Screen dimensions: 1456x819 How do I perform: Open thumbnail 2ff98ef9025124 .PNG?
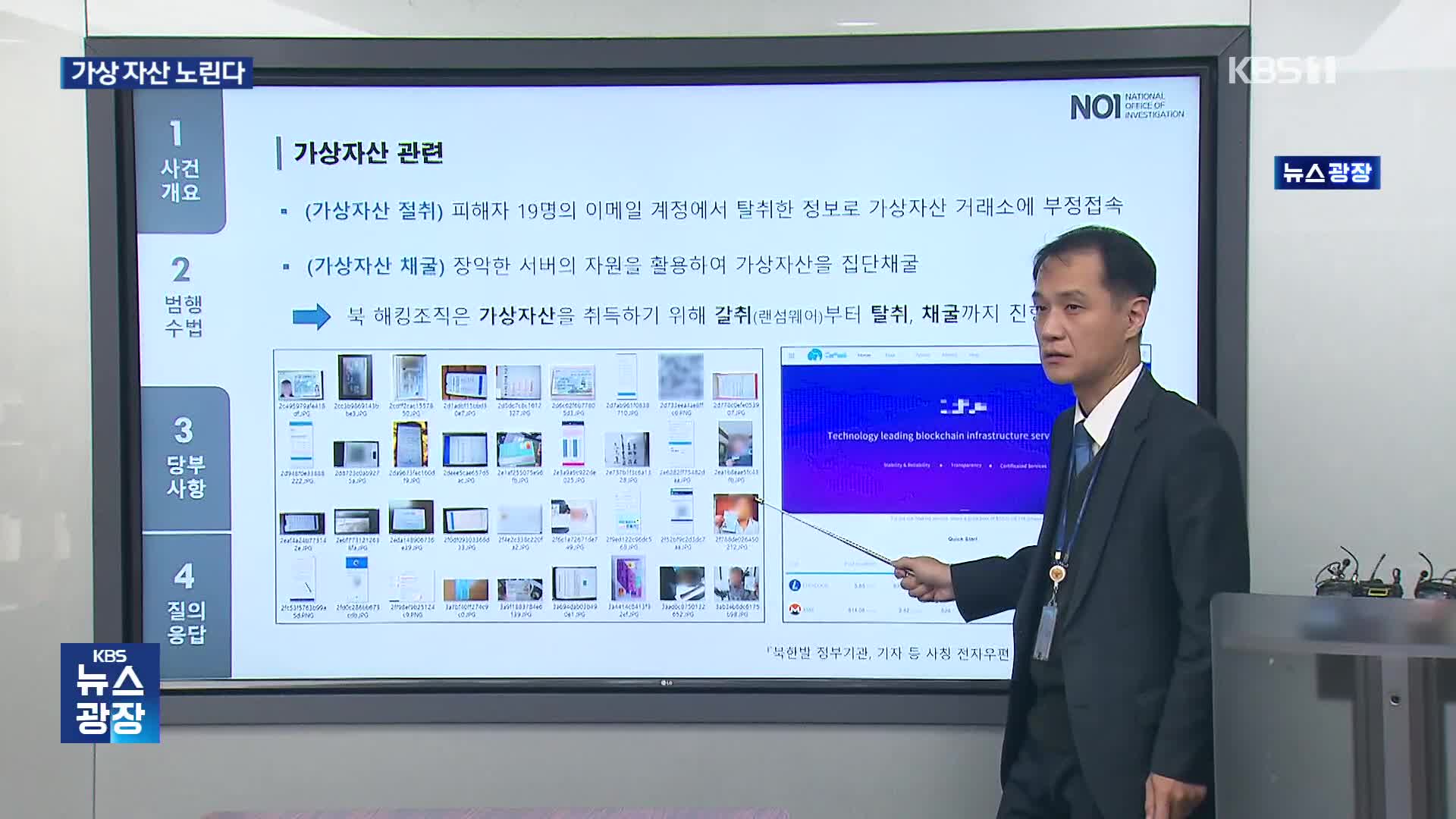tap(412, 586)
